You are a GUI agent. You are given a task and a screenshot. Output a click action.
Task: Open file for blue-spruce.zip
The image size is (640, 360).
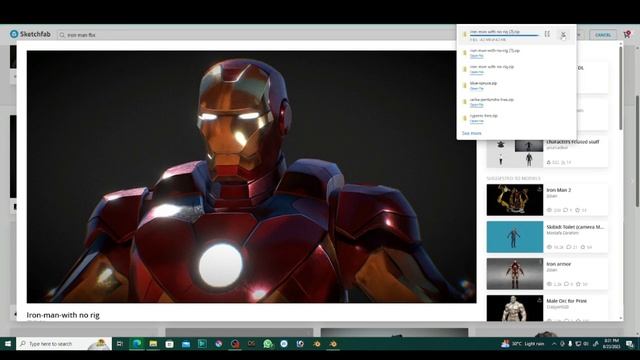476,89
